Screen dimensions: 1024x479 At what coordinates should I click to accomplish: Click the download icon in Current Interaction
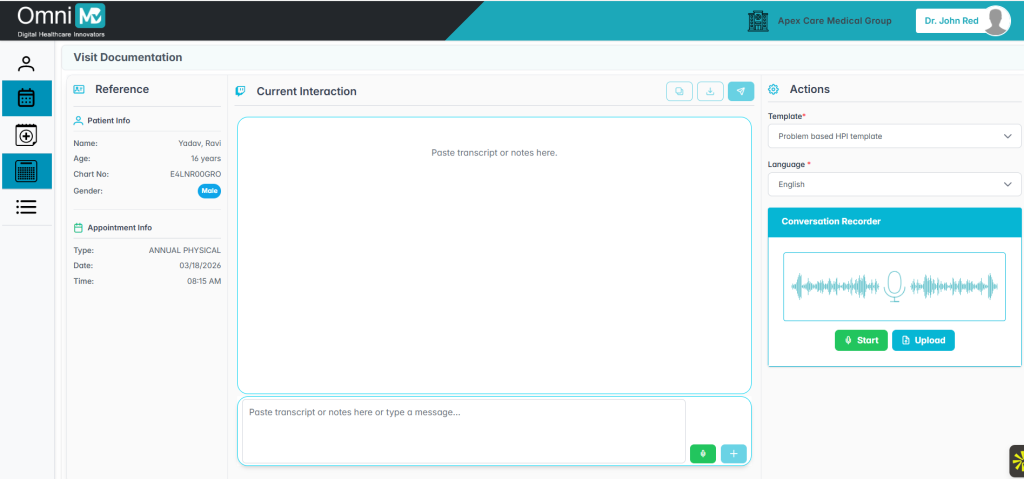tap(710, 91)
